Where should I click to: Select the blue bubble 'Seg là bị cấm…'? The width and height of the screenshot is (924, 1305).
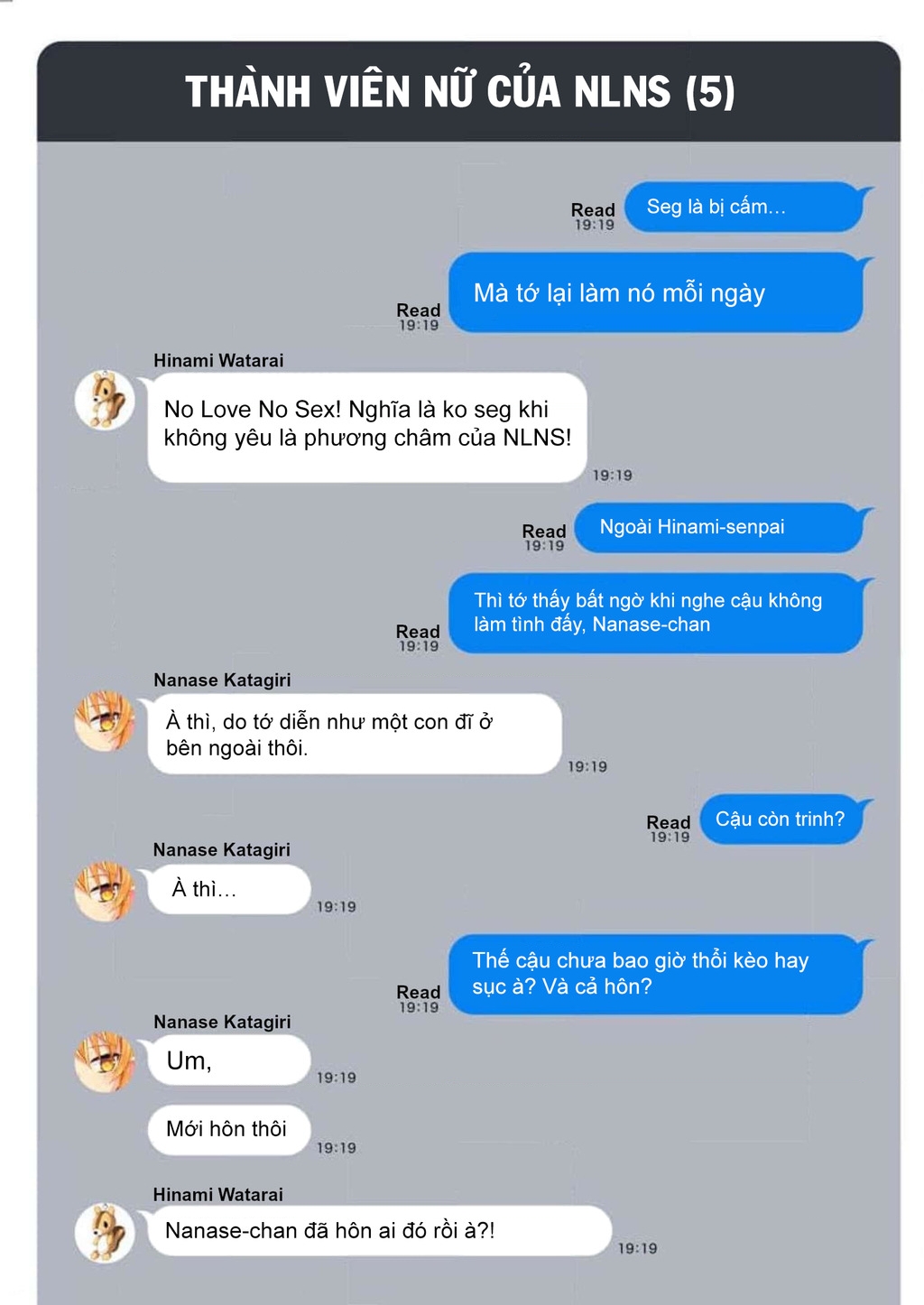[x=744, y=207]
